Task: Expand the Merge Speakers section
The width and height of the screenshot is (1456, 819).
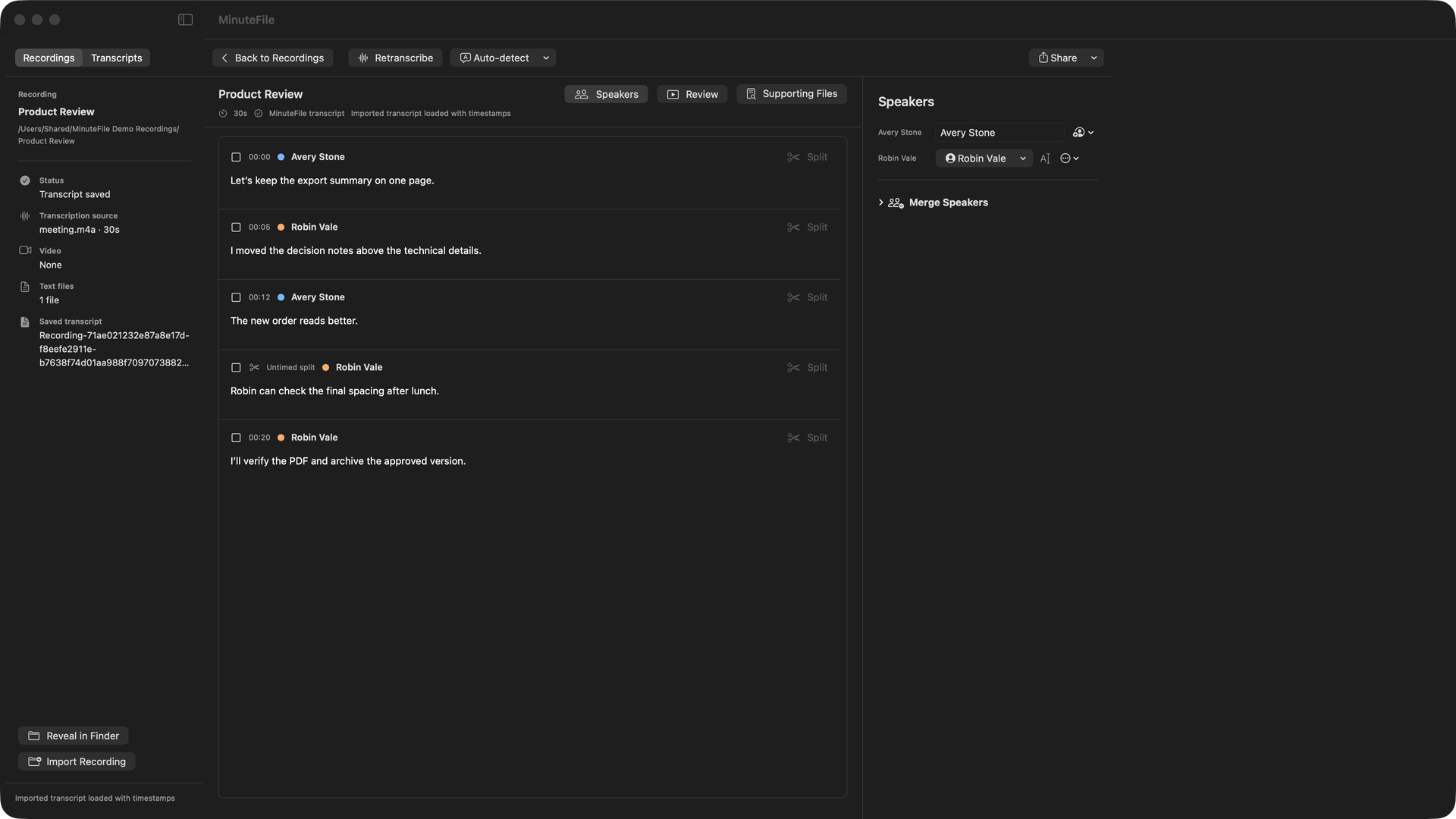Action: point(880,202)
